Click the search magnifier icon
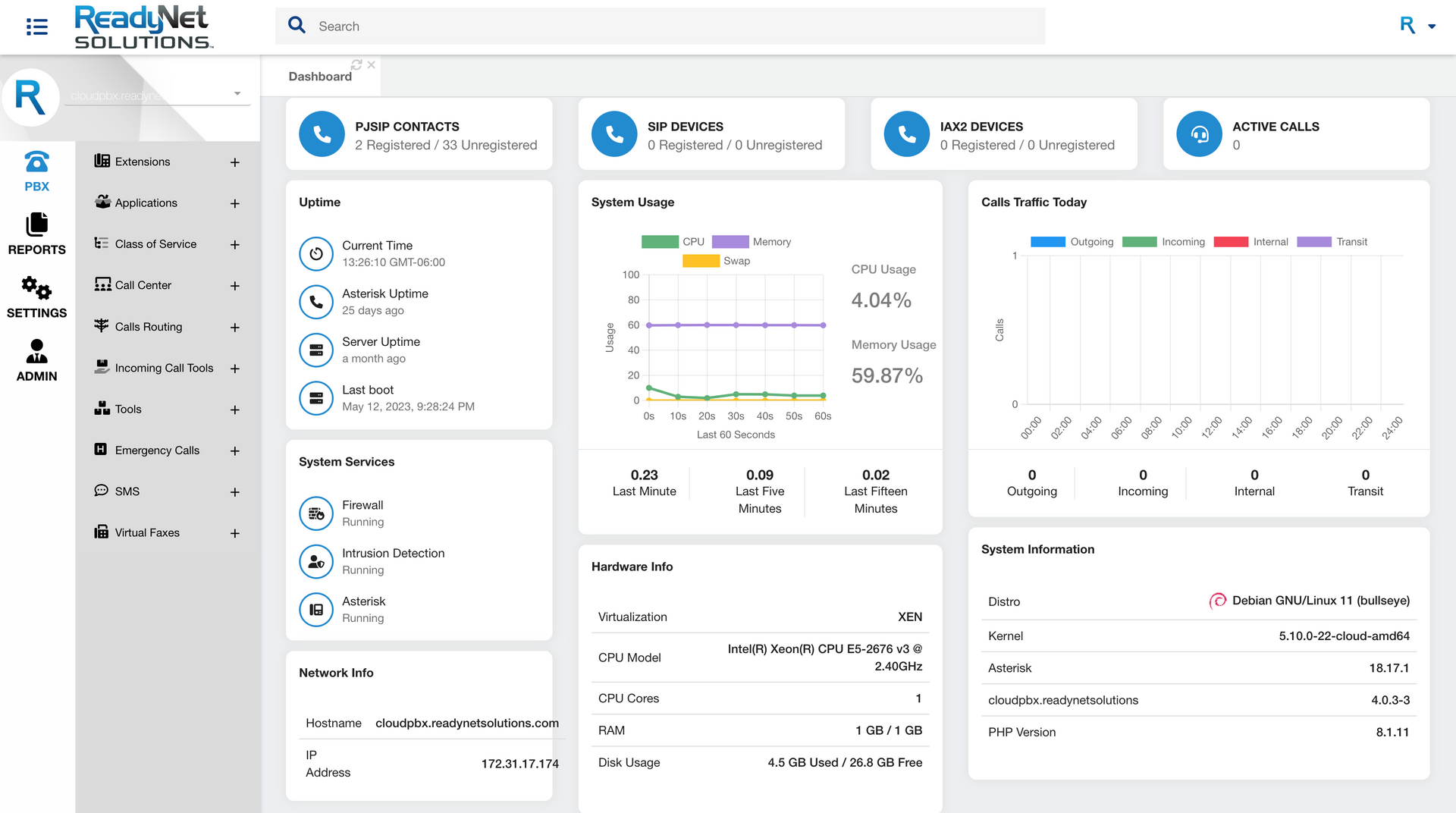Image resolution: width=1456 pixels, height=813 pixels. point(297,25)
